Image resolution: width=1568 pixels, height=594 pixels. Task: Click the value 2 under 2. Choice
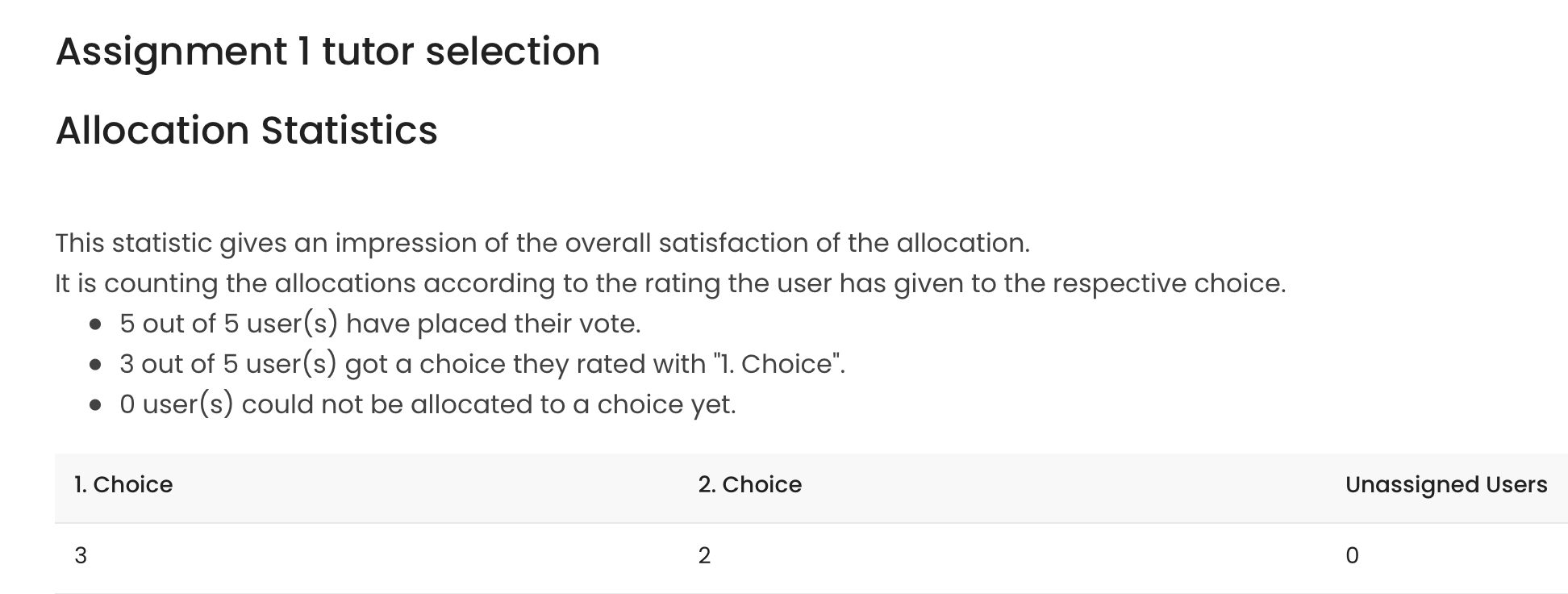[705, 555]
